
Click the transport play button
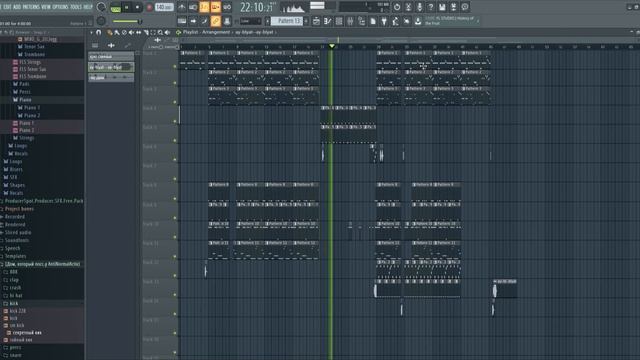point(127,7)
